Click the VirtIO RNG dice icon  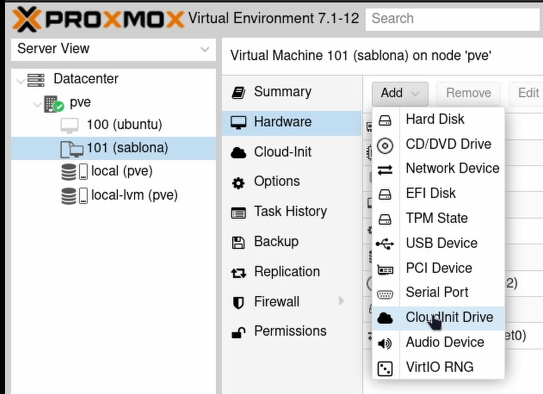click(x=385, y=369)
